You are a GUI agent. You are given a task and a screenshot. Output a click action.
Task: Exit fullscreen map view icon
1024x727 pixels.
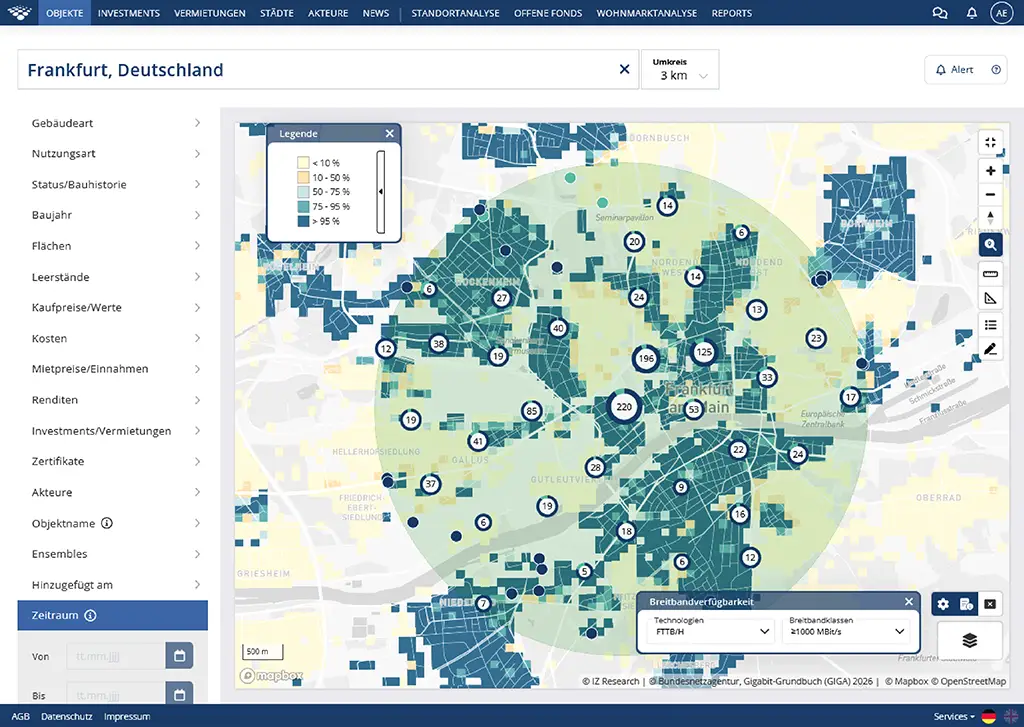(990, 142)
